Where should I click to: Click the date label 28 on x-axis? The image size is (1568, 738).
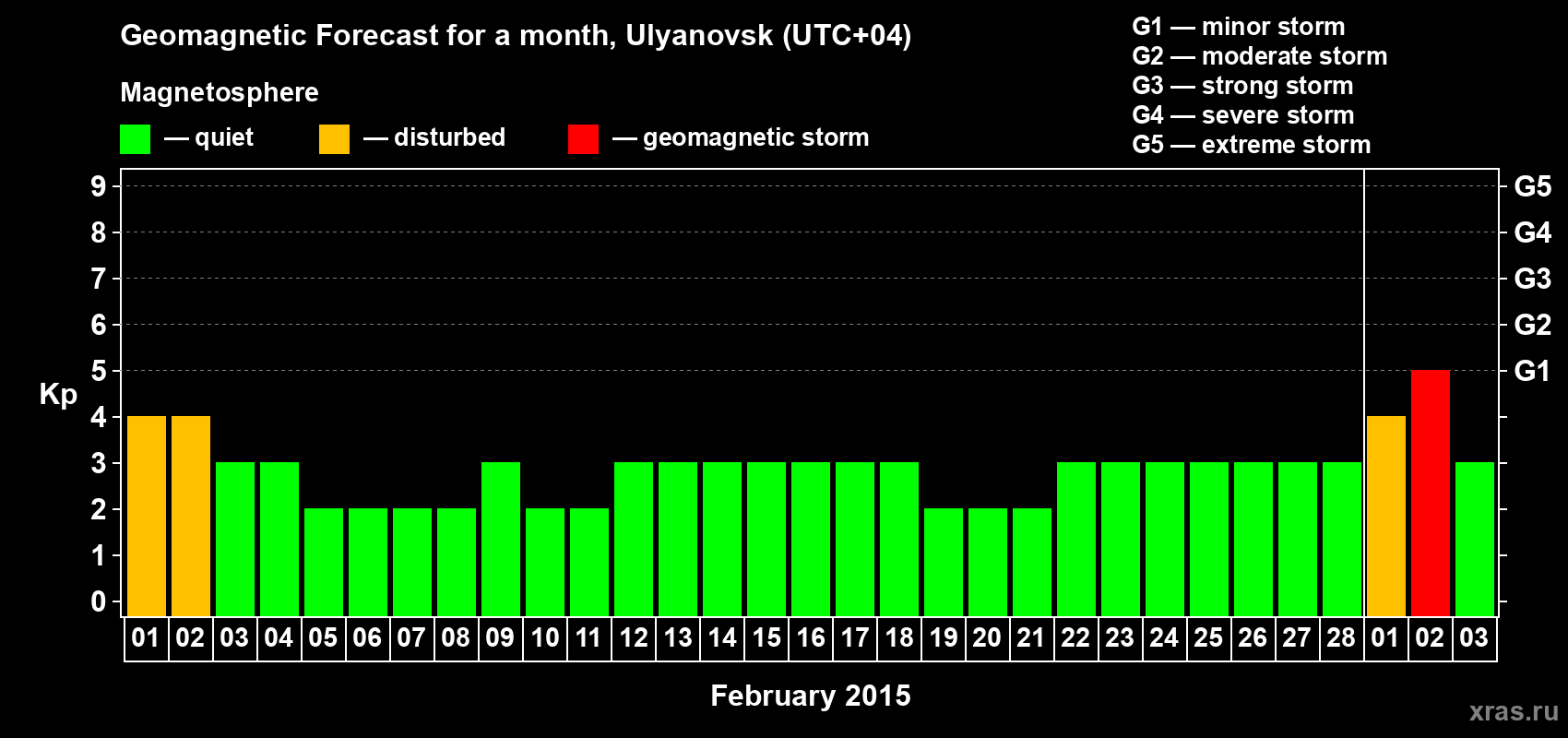(x=1341, y=638)
